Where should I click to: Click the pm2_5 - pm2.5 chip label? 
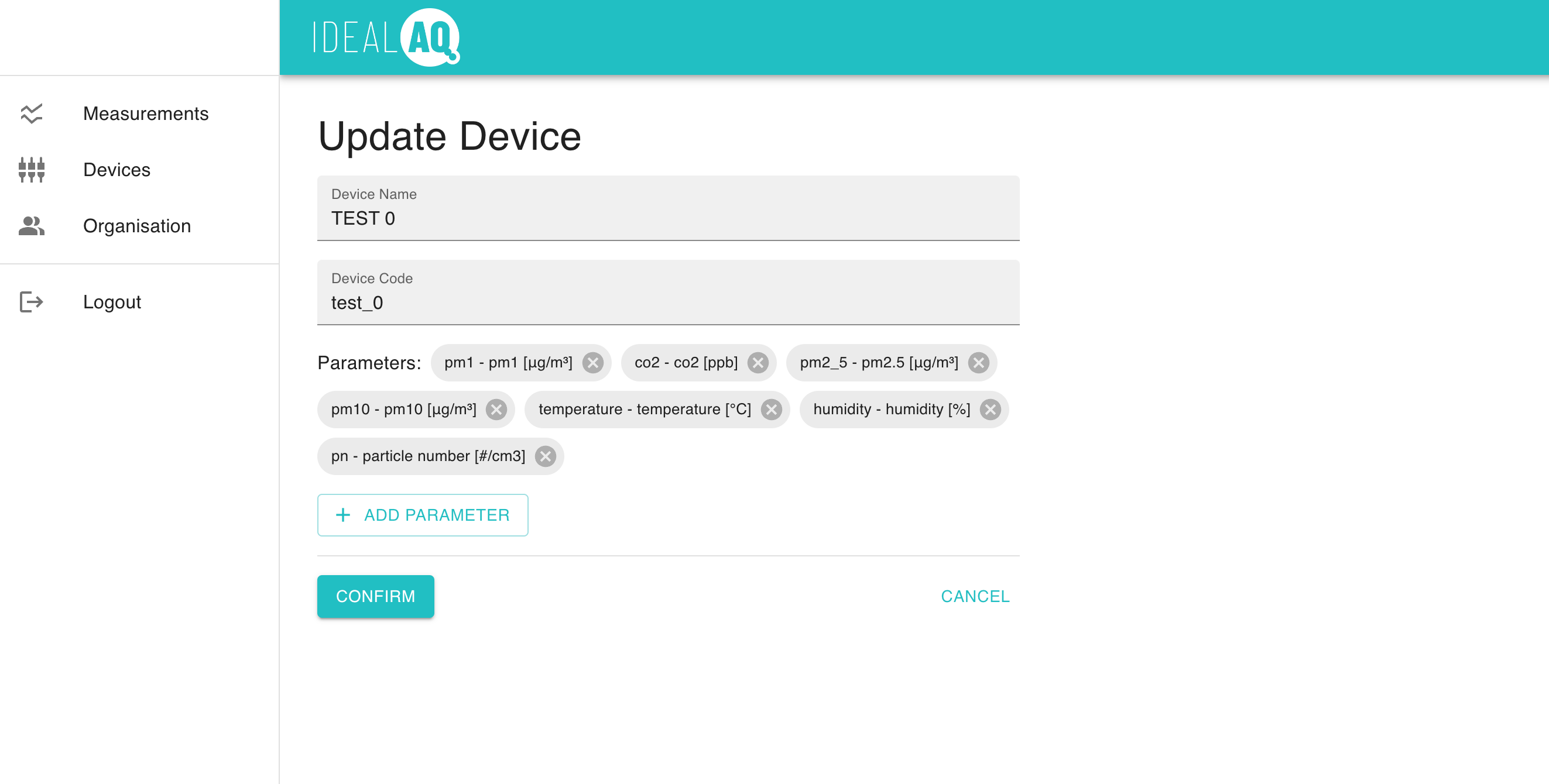879,362
